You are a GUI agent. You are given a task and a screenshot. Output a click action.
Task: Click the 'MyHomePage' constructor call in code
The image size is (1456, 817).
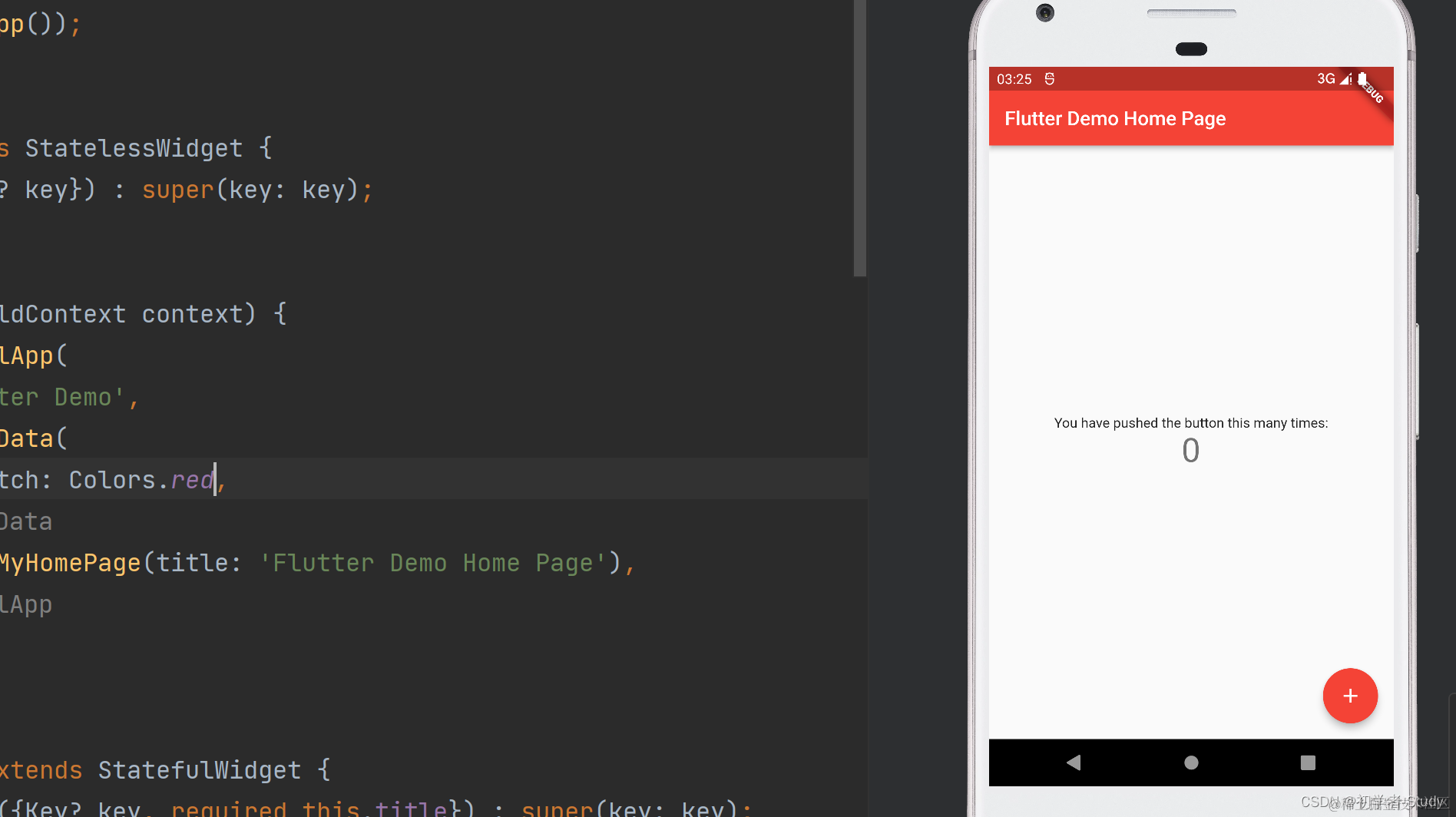click(71, 563)
